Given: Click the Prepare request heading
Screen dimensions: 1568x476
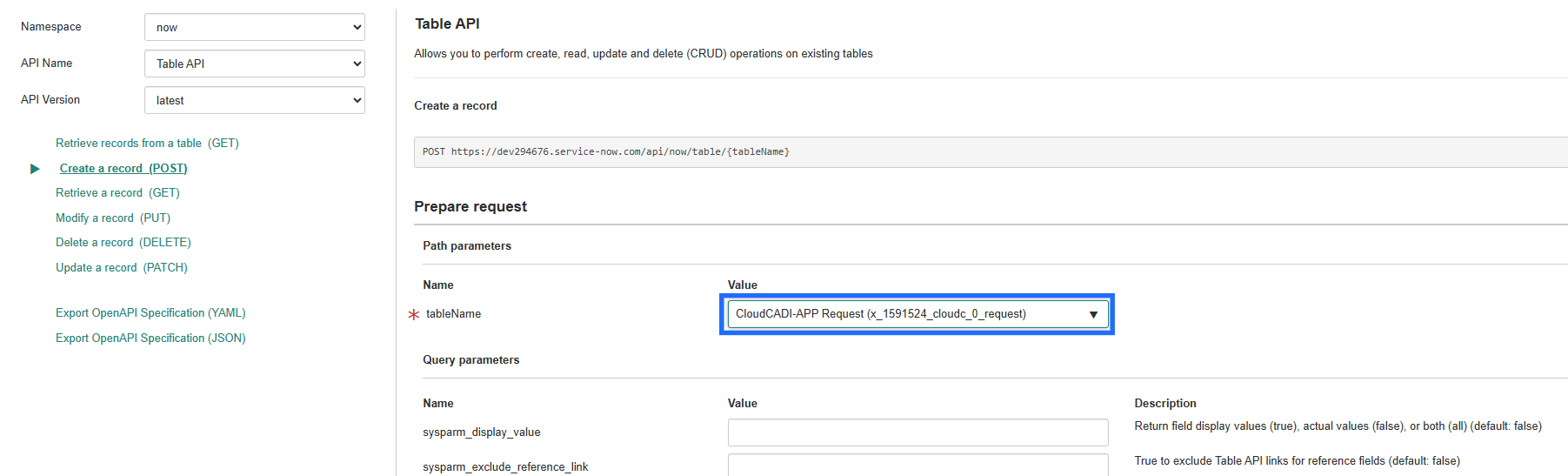Looking at the screenshot, I should [470, 207].
